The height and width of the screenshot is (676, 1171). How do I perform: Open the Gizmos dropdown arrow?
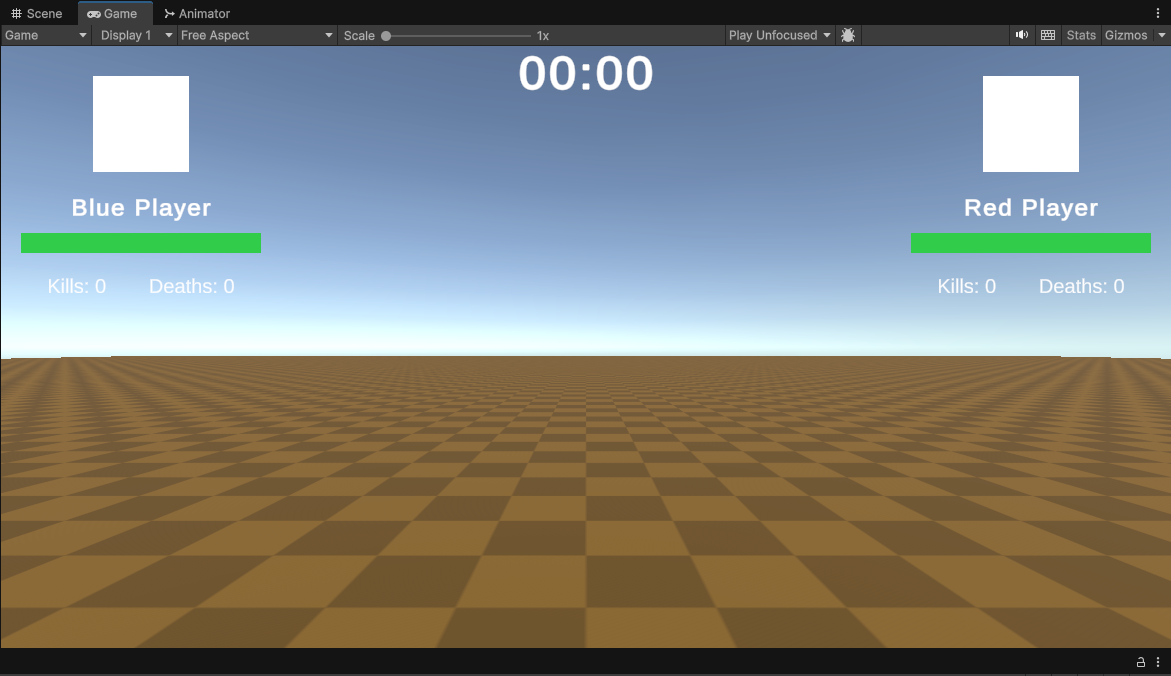click(x=1161, y=35)
